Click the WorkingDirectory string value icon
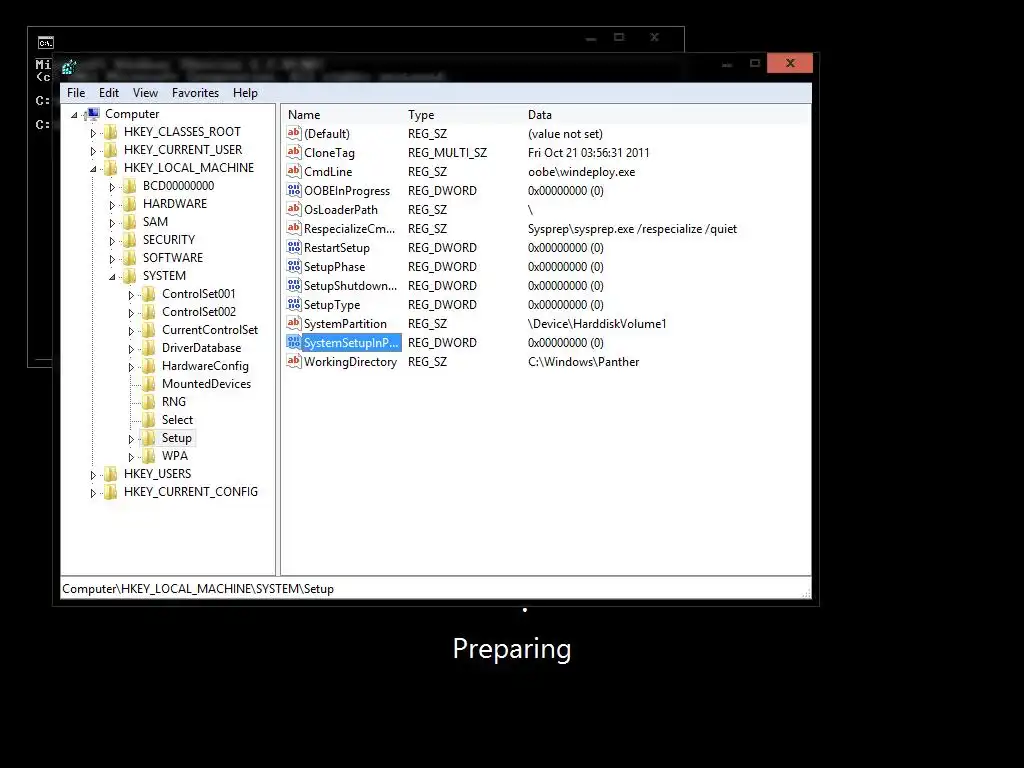The width and height of the screenshot is (1024, 768). (x=294, y=360)
